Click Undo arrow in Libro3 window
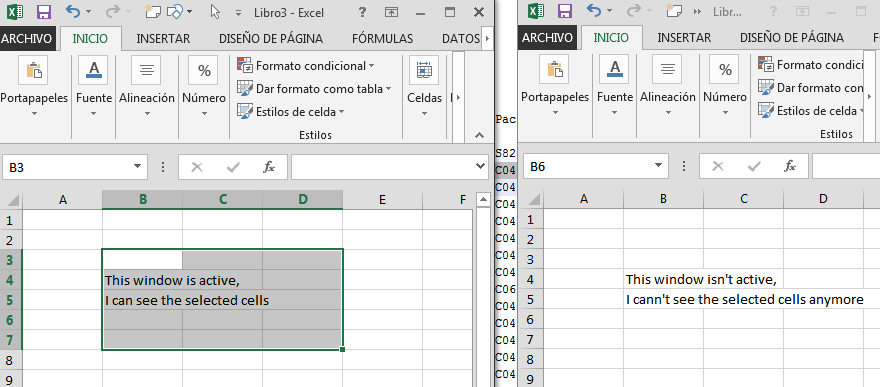The height and width of the screenshot is (387, 880). point(73,11)
